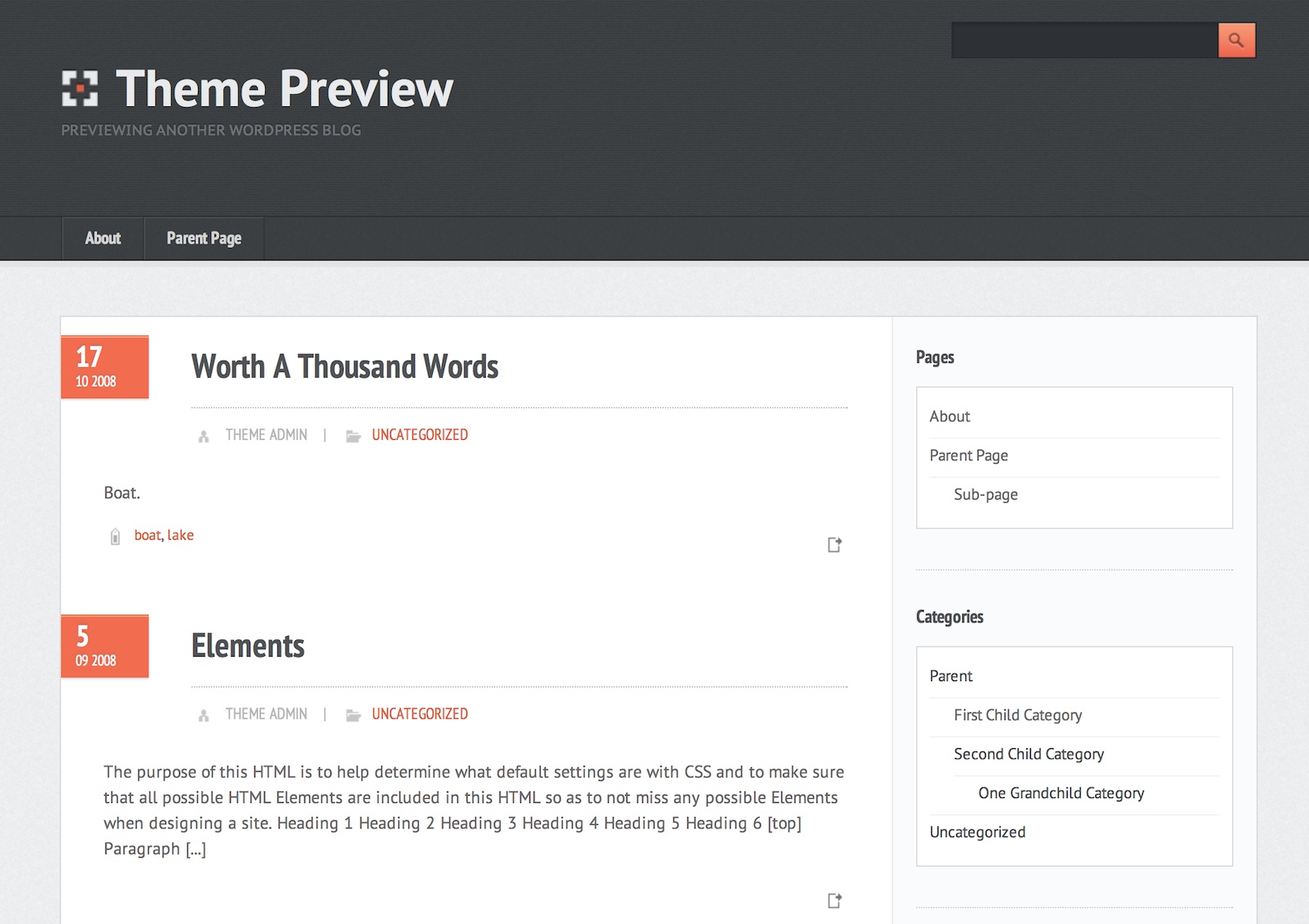Open the Elements post title
Screen dimensions: 1309x924
click(248, 646)
